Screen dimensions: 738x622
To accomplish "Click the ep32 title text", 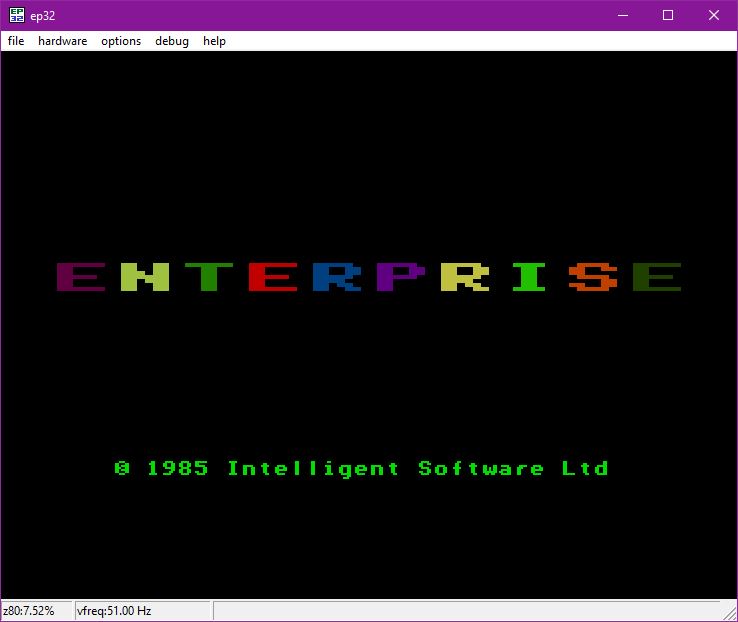I will pyautogui.click(x=42, y=16).
